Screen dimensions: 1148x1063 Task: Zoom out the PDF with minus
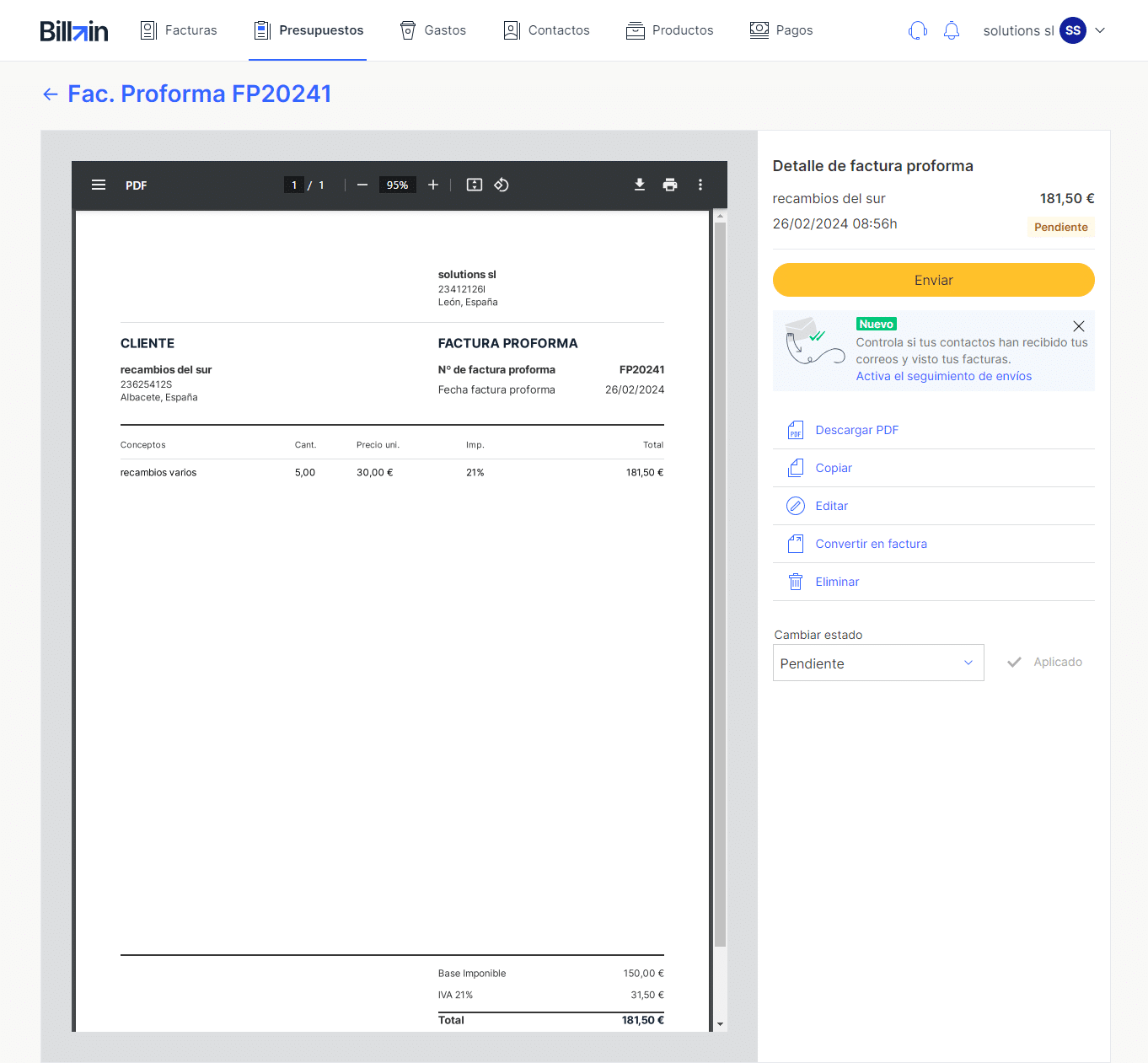362,185
